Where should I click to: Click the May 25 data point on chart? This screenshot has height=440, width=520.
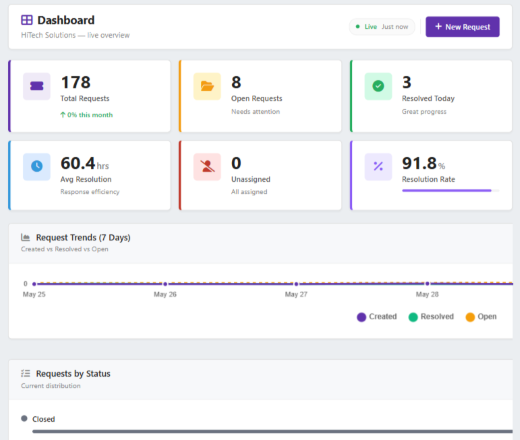[x=34, y=284]
